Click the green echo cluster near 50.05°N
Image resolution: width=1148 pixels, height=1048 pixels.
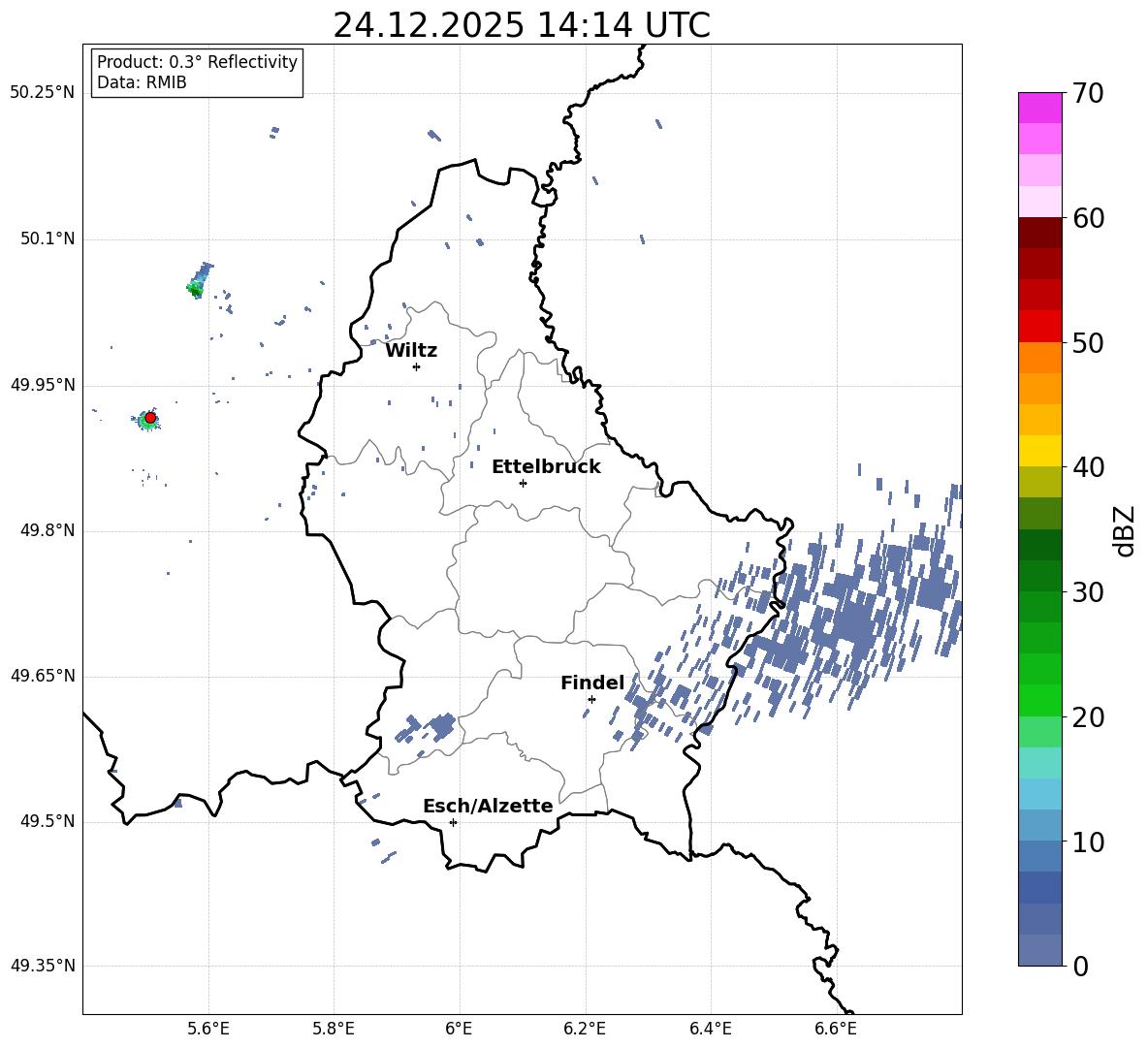tap(195, 289)
